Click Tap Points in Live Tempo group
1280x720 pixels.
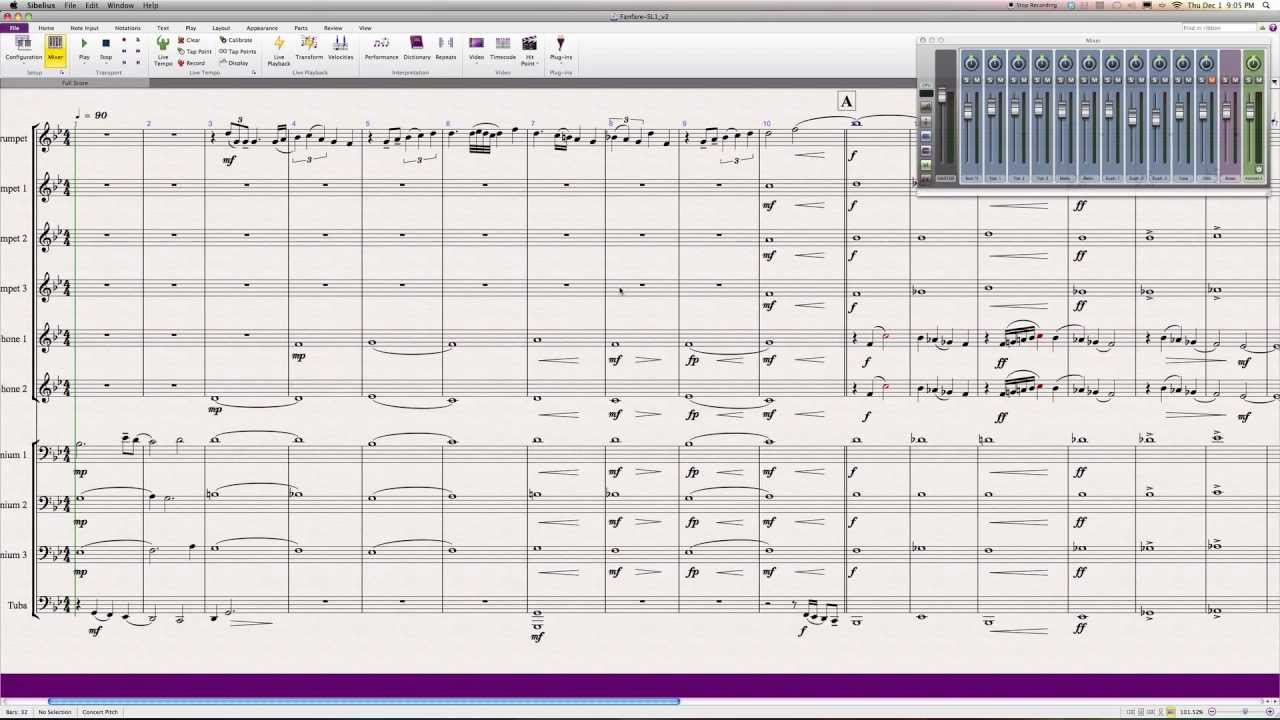pyautogui.click(x=237, y=51)
